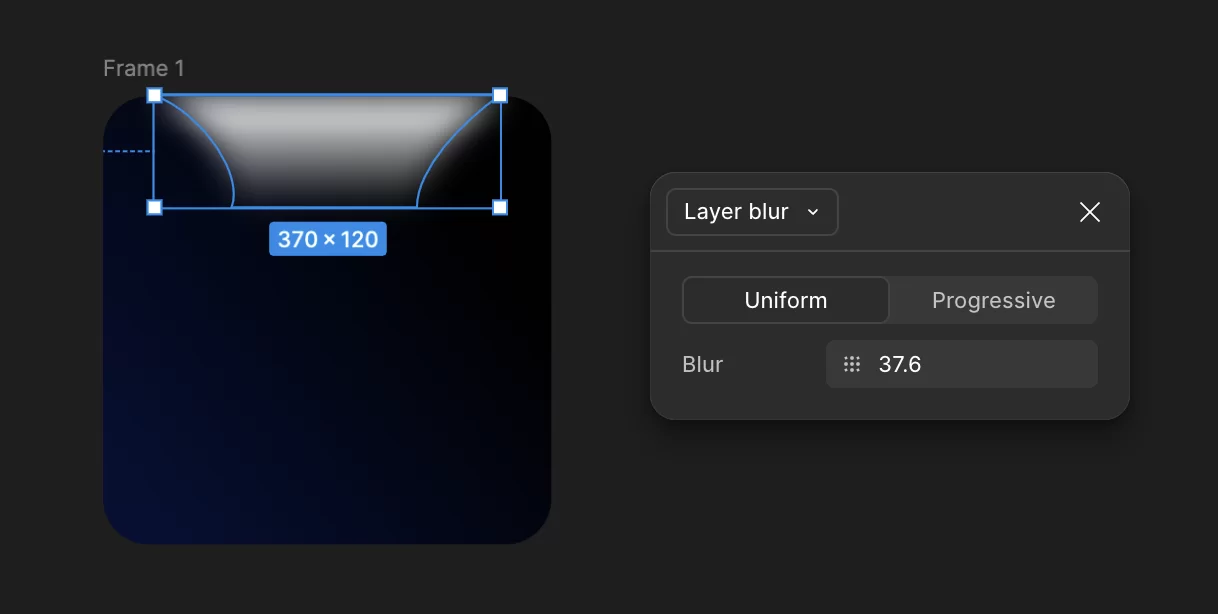Viewport: 1218px width, 614px height.
Task: Click the bottom edge of the selection box
Action: tap(327, 208)
